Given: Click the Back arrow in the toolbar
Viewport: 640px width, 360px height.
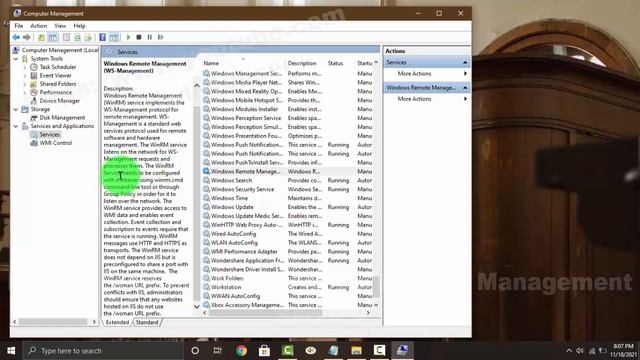Looking at the screenshot, I should 16,37.
